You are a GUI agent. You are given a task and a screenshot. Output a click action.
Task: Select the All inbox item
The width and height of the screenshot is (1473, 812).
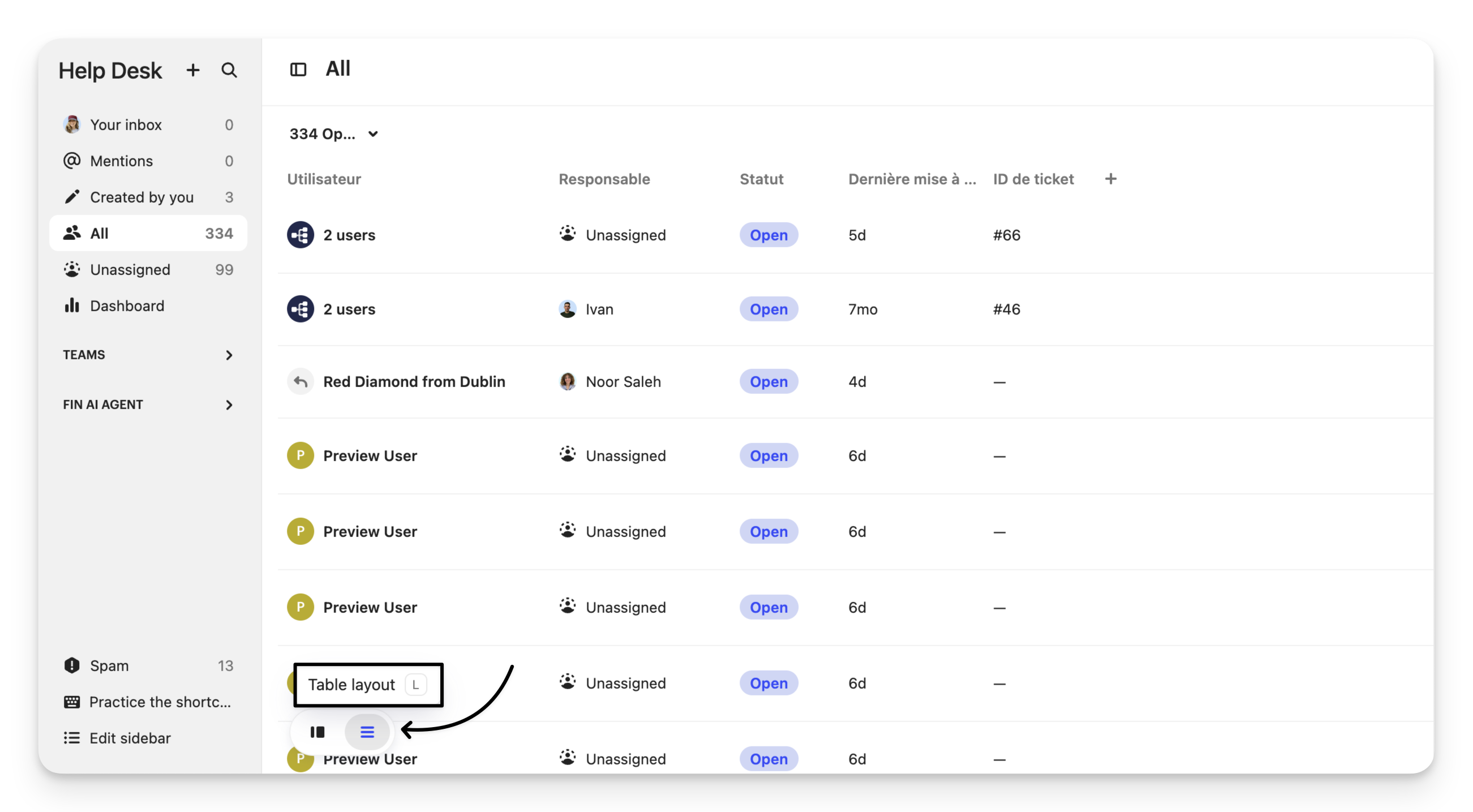(x=148, y=233)
